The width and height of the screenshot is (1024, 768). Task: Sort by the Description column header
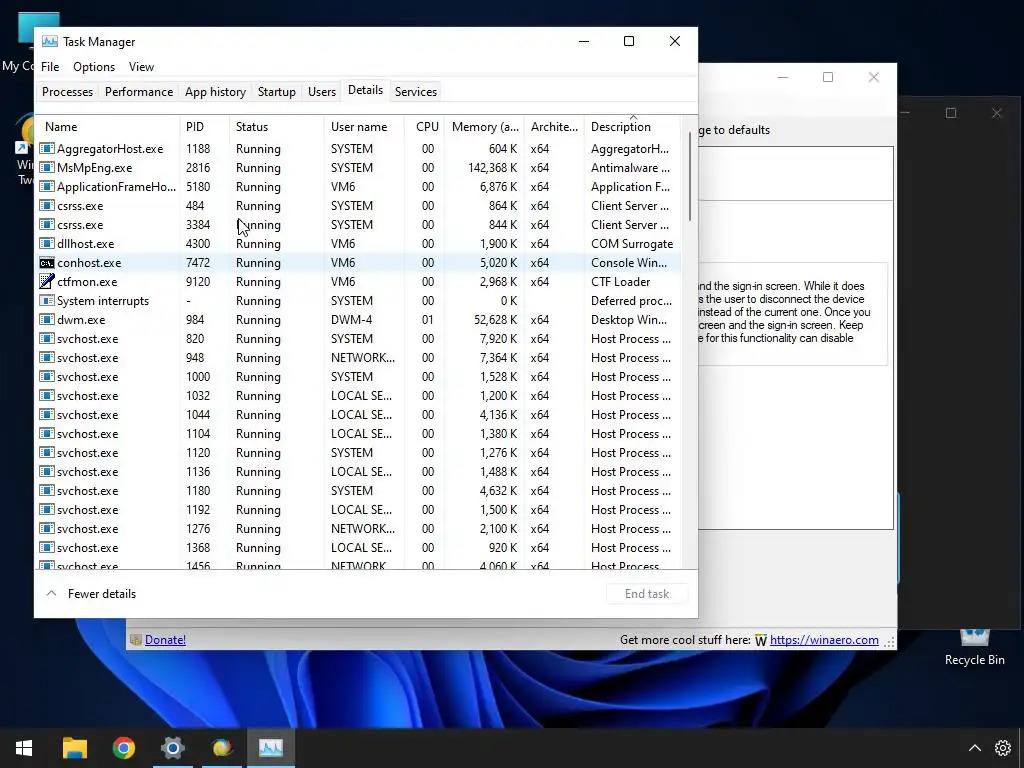[632, 127]
